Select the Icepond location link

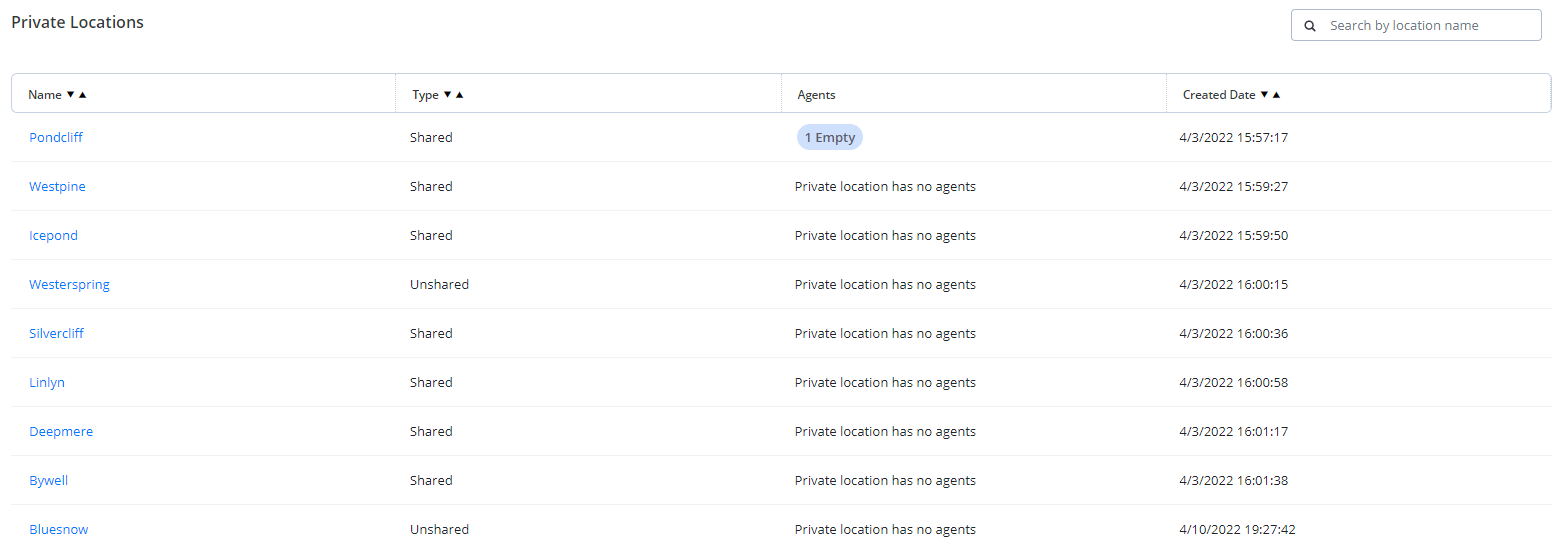click(53, 235)
